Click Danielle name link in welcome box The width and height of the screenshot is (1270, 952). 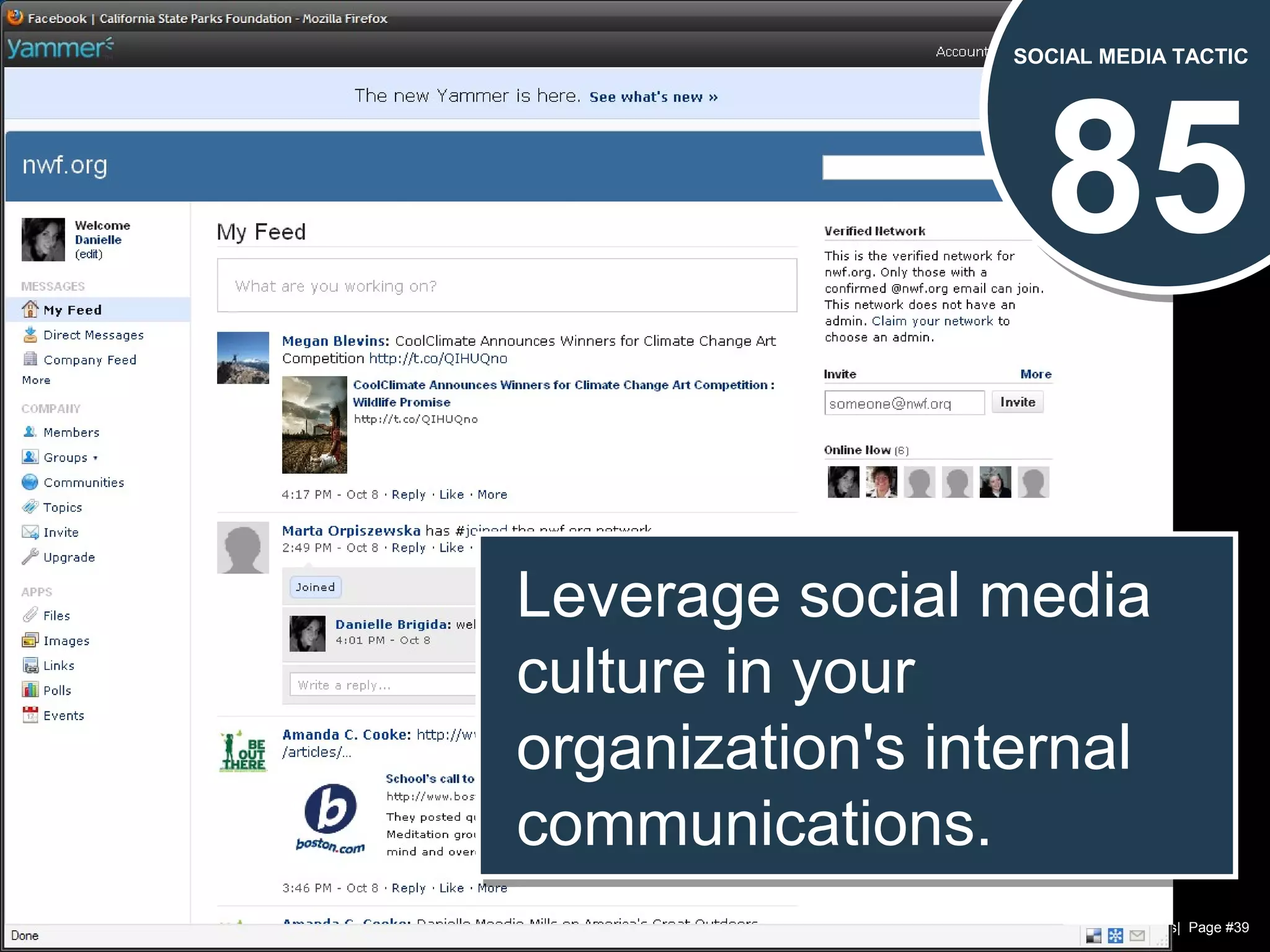click(x=98, y=239)
